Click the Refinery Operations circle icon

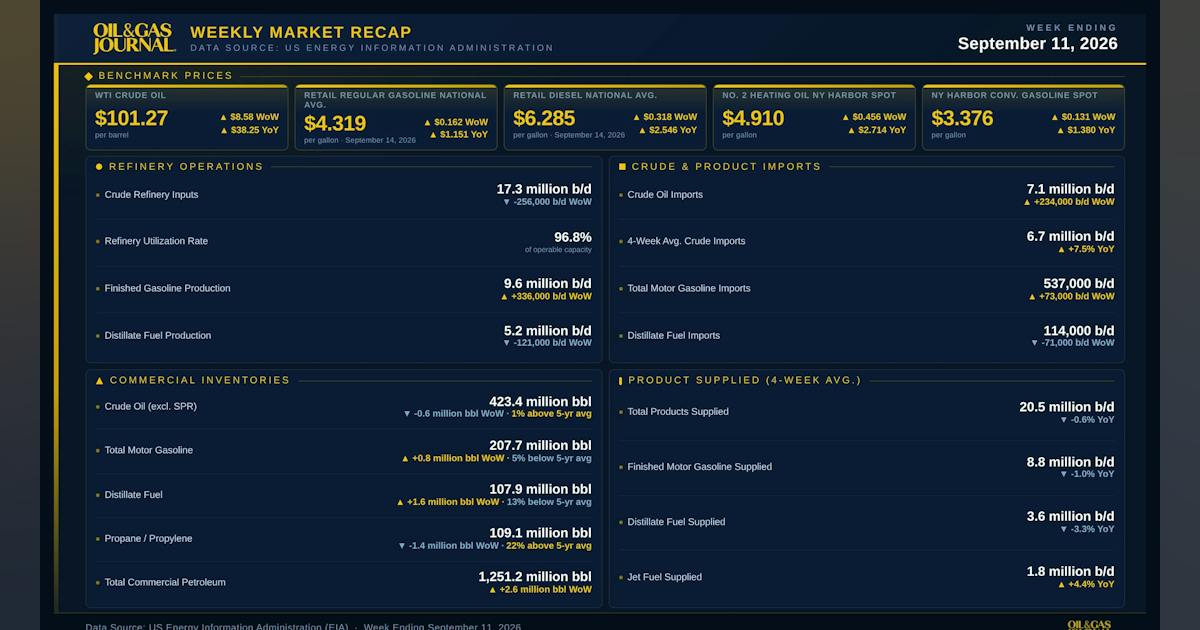[x=99, y=167]
